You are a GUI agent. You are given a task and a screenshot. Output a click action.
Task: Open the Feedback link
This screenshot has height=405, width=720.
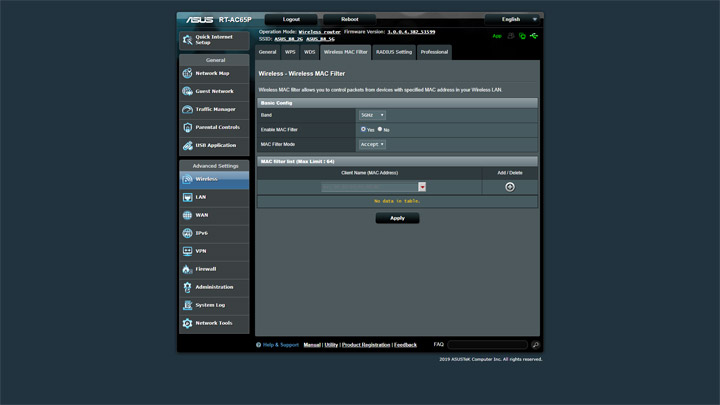pyautogui.click(x=405, y=345)
